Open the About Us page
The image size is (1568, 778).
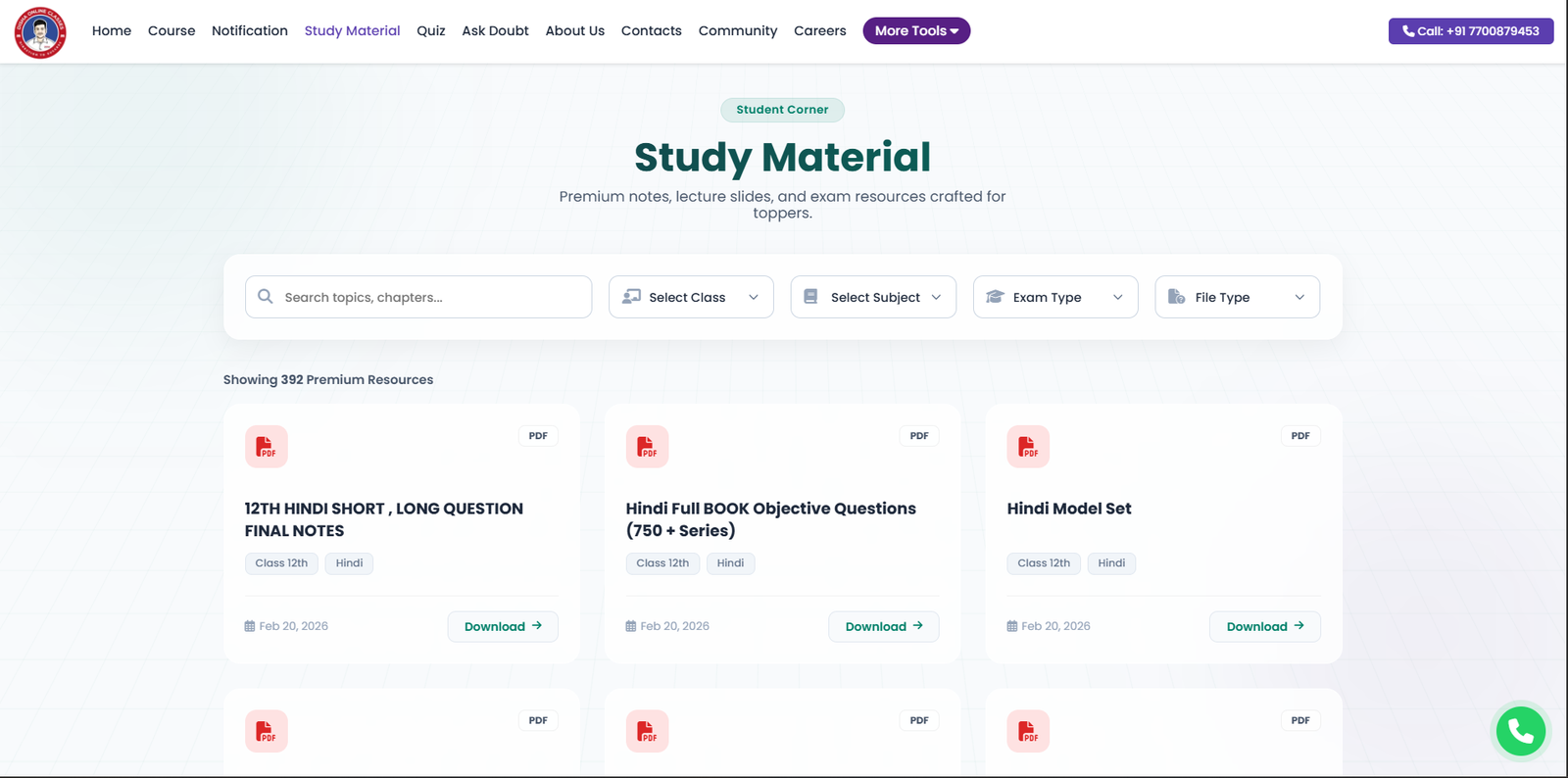[x=575, y=30]
